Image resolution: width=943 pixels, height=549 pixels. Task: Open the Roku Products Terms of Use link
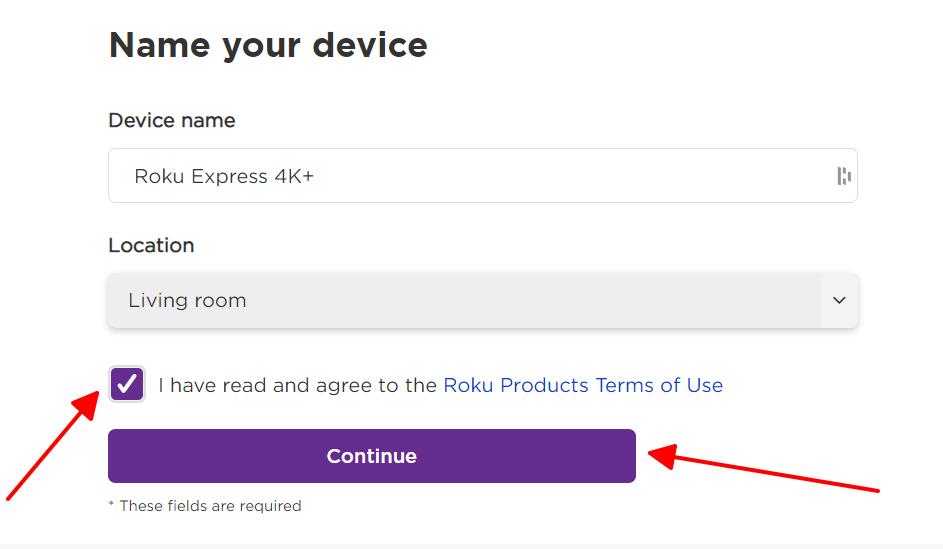click(583, 385)
